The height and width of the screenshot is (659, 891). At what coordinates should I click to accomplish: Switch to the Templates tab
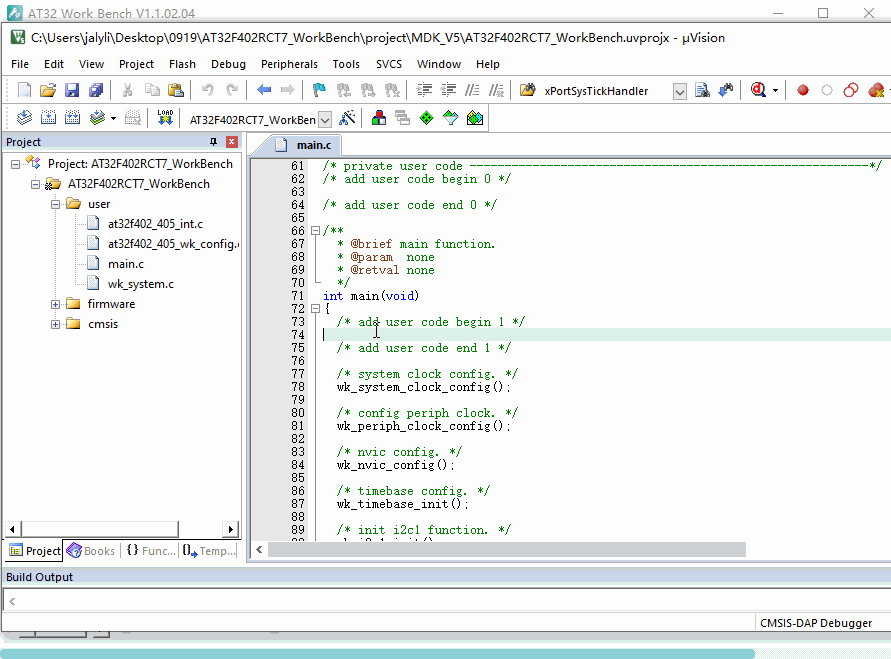(209, 550)
